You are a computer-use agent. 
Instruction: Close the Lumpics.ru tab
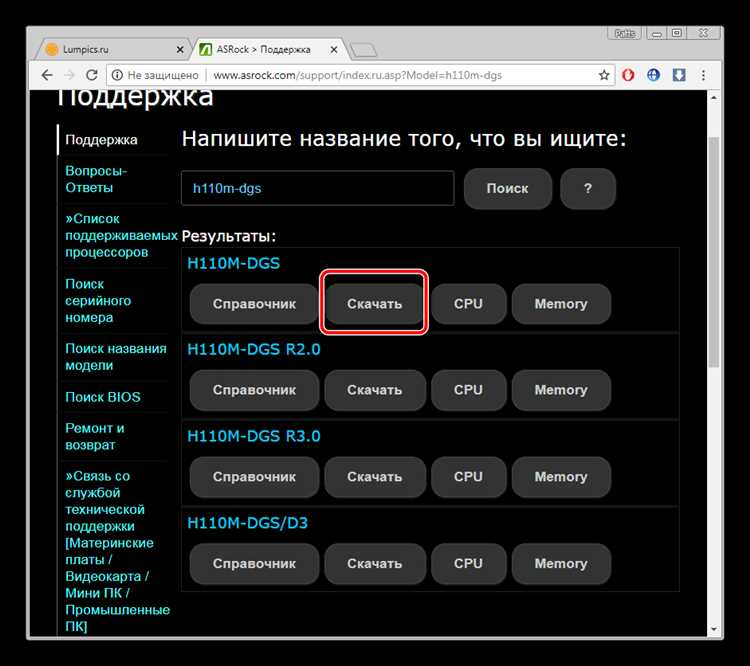click(x=181, y=48)
